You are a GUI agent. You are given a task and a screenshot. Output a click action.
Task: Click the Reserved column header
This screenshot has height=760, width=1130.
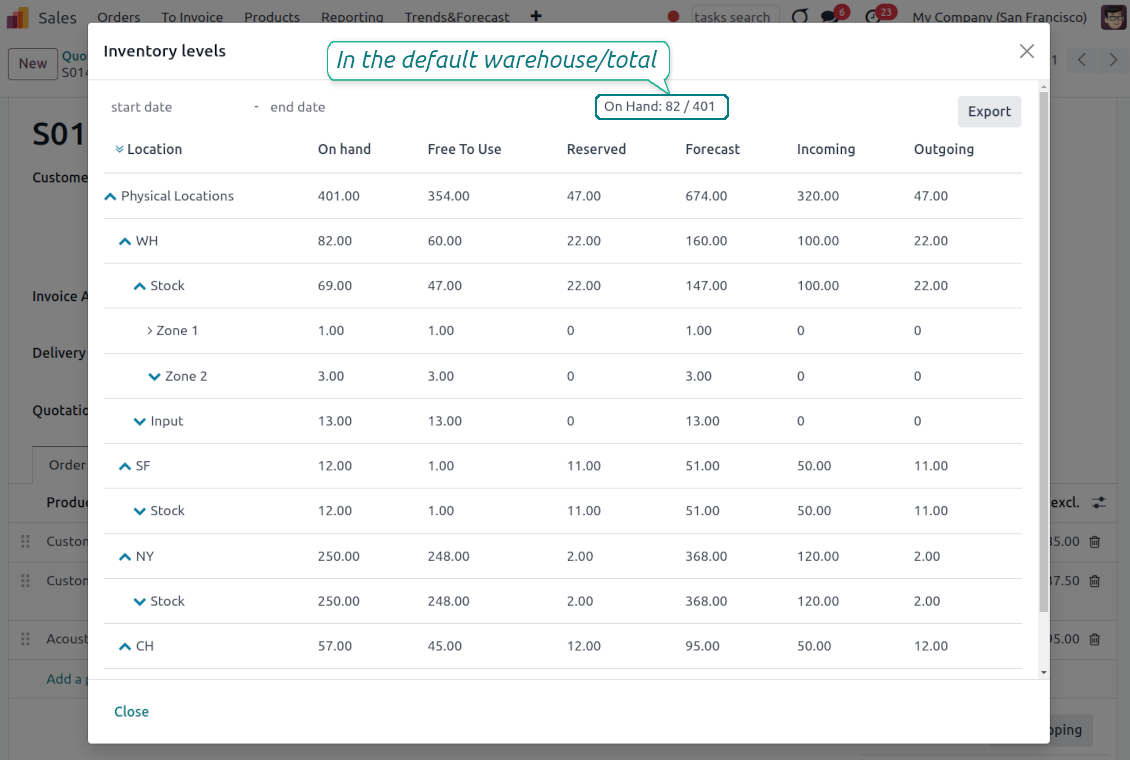tap(596, 149)
